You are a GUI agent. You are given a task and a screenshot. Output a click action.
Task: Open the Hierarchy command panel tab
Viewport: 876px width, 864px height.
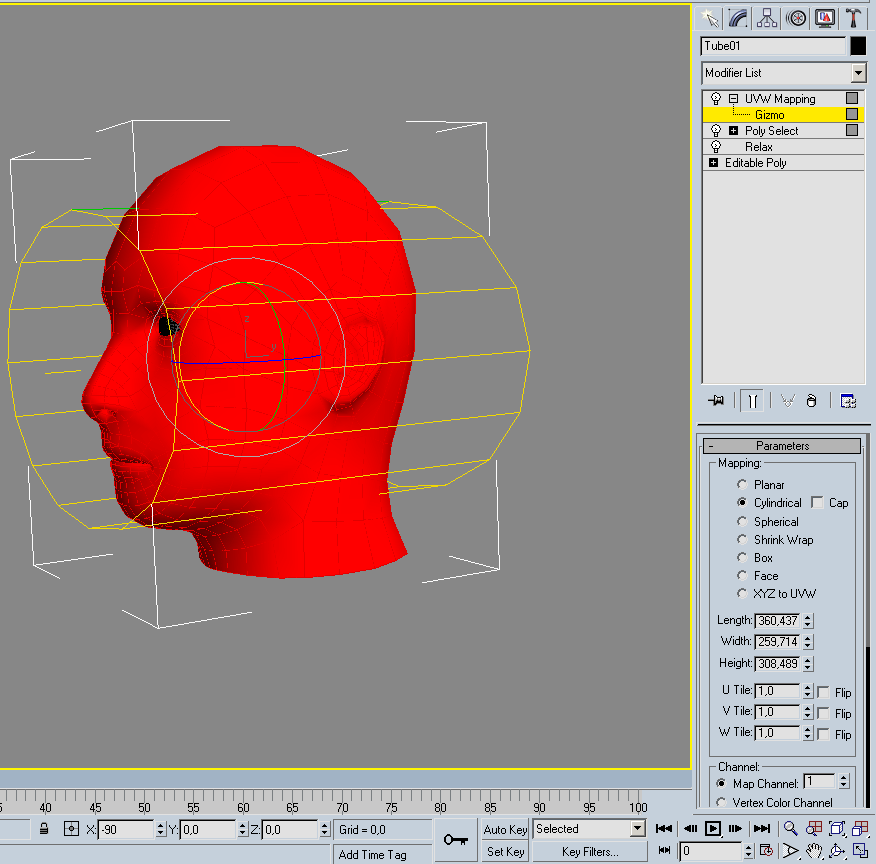tap(767, 18)
